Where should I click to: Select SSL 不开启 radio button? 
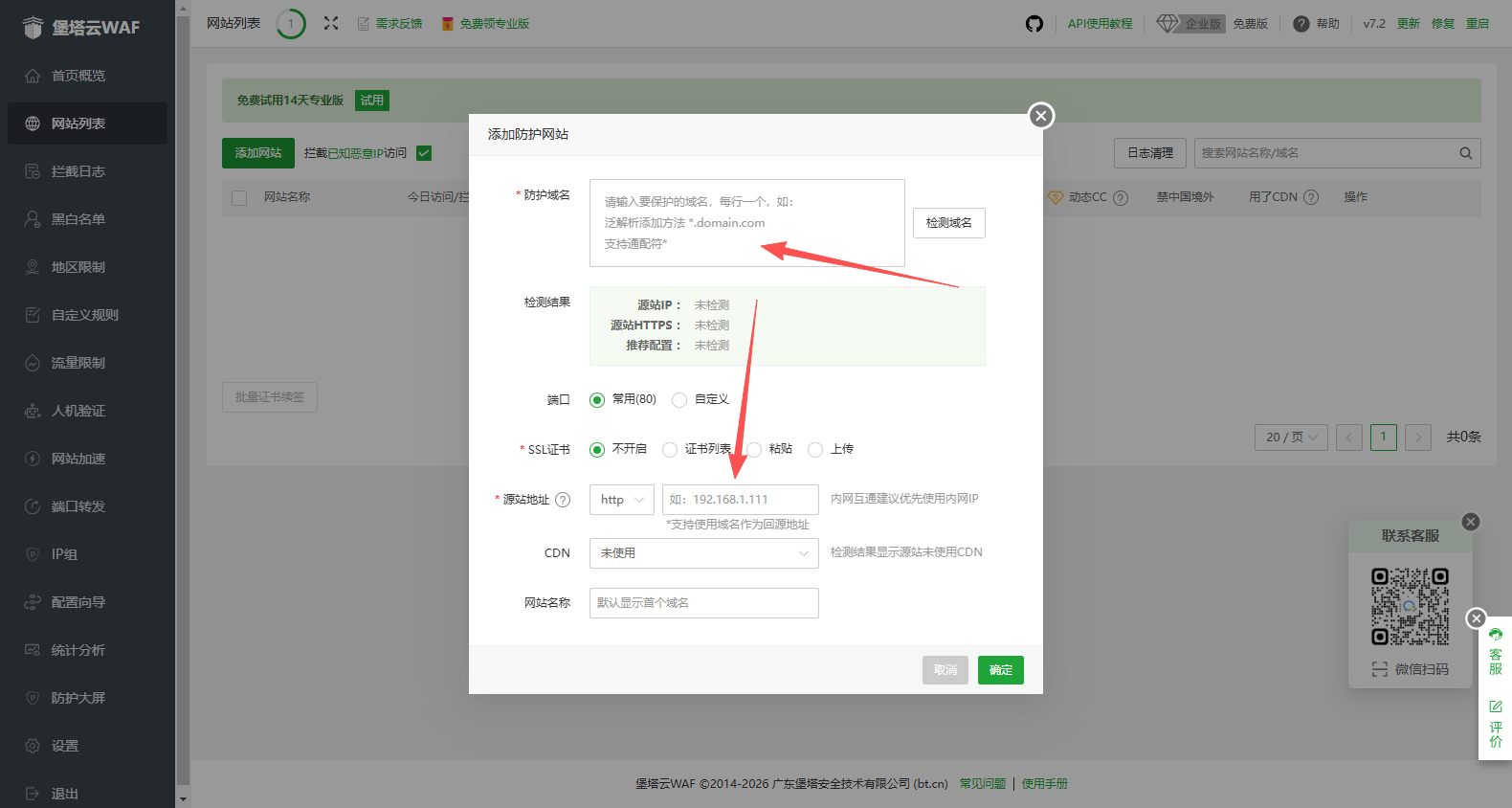pos(597,450)
